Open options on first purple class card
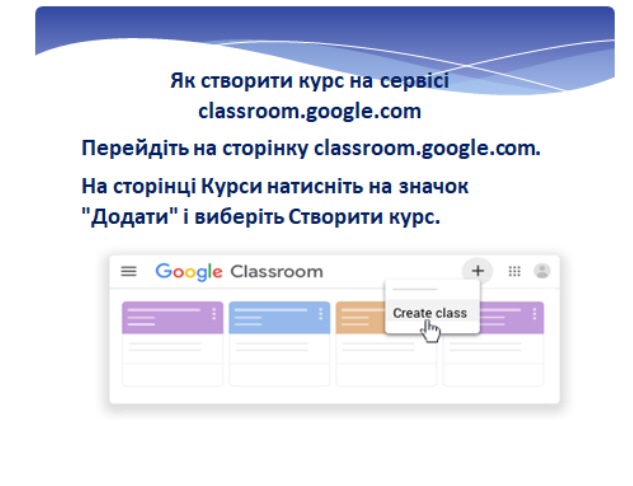The image size is (633, 486). pyautogui.click(x=214, y=313)
